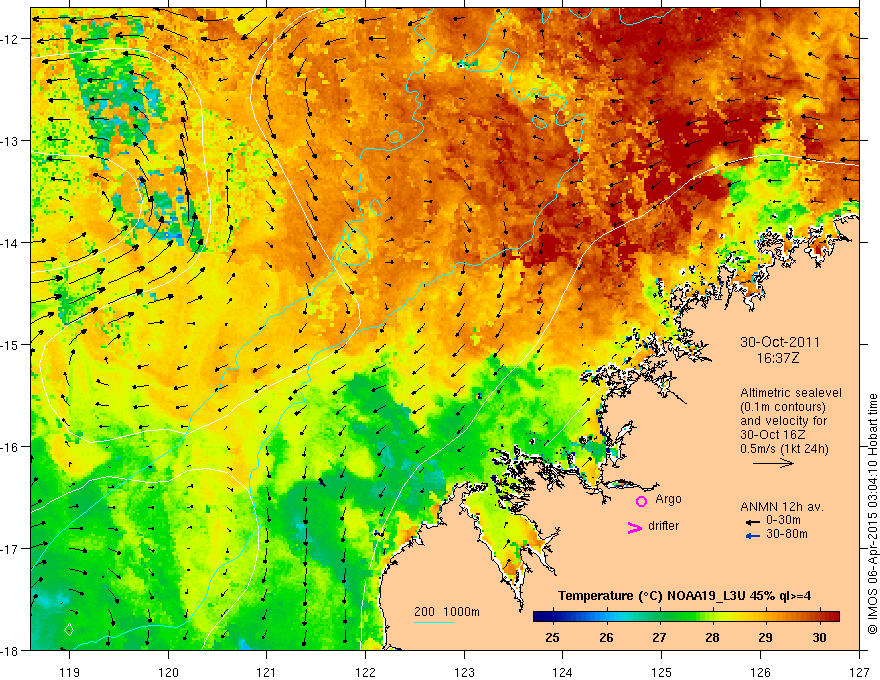Click the longitude axis label 119

[69, 672]
